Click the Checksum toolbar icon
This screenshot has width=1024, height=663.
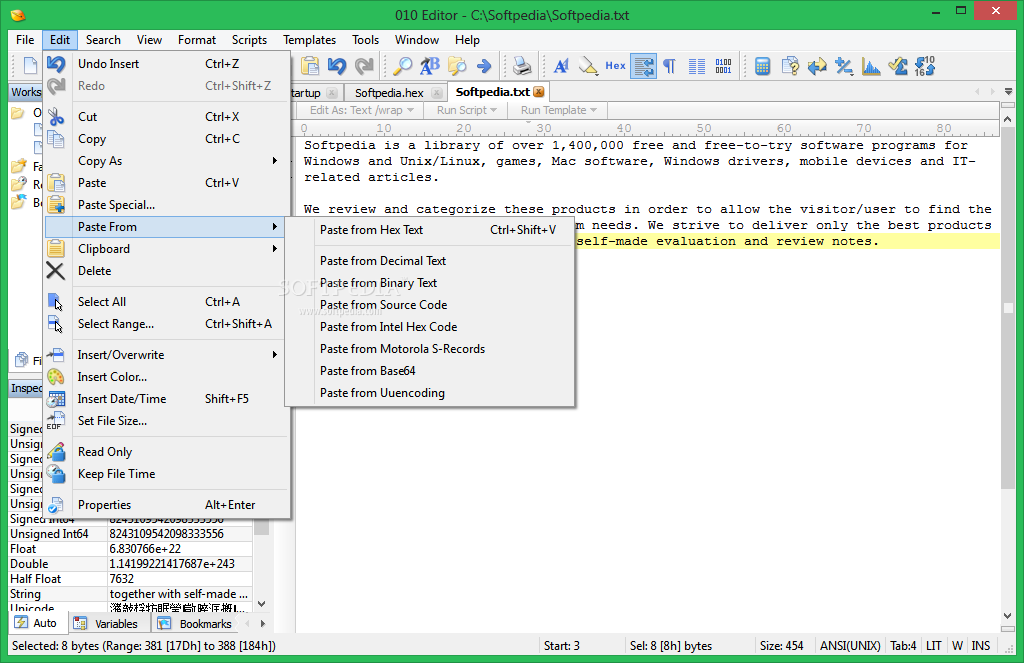click(897, 66)
